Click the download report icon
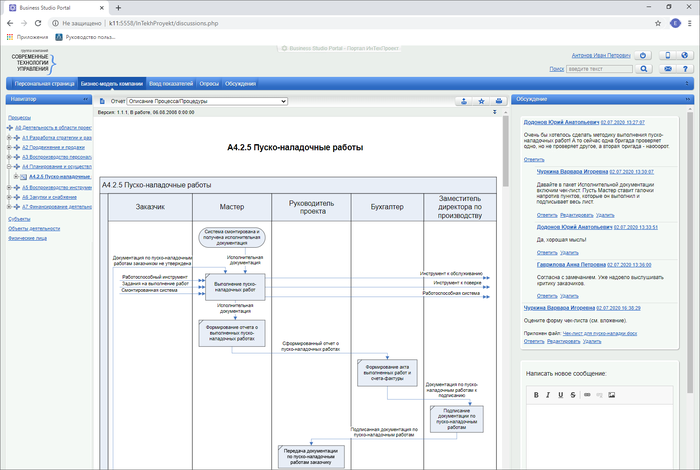Image resolution: width=700 pixels, height=470 pixels. click(x=464, y=101)
